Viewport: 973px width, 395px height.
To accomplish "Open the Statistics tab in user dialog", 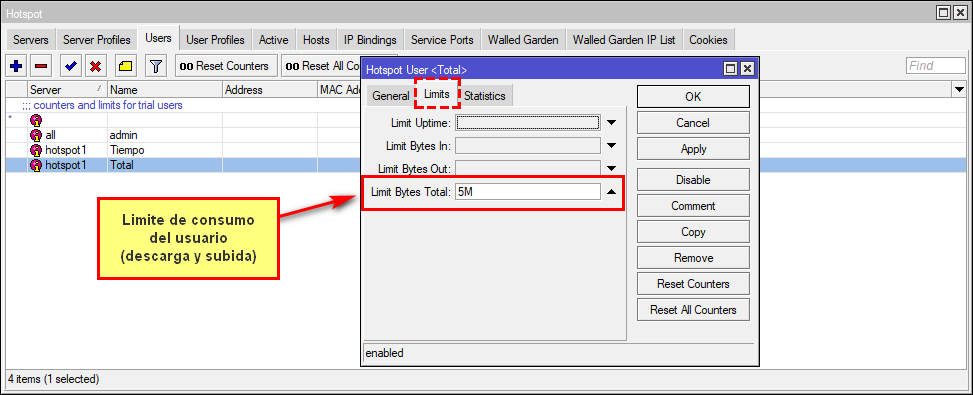I will point(485,96).
